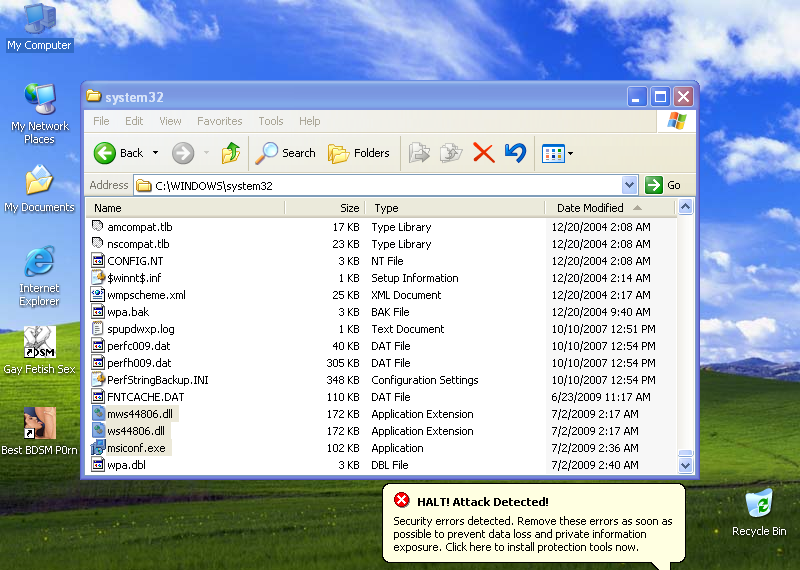
Task: Select the amcompat.tlb file icon
Action: click(97, 227)
